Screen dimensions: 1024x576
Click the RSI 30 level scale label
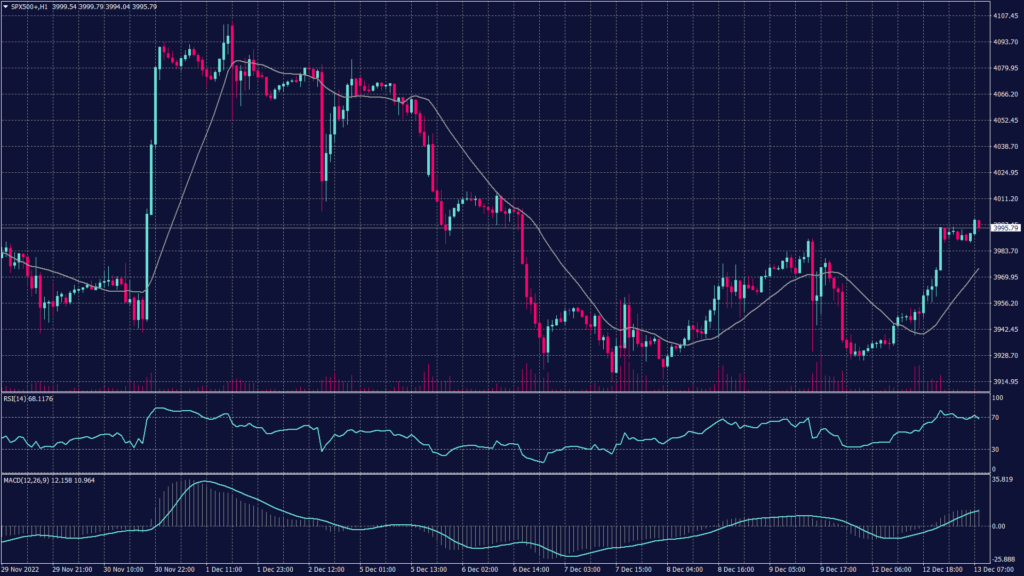[995, 449]
